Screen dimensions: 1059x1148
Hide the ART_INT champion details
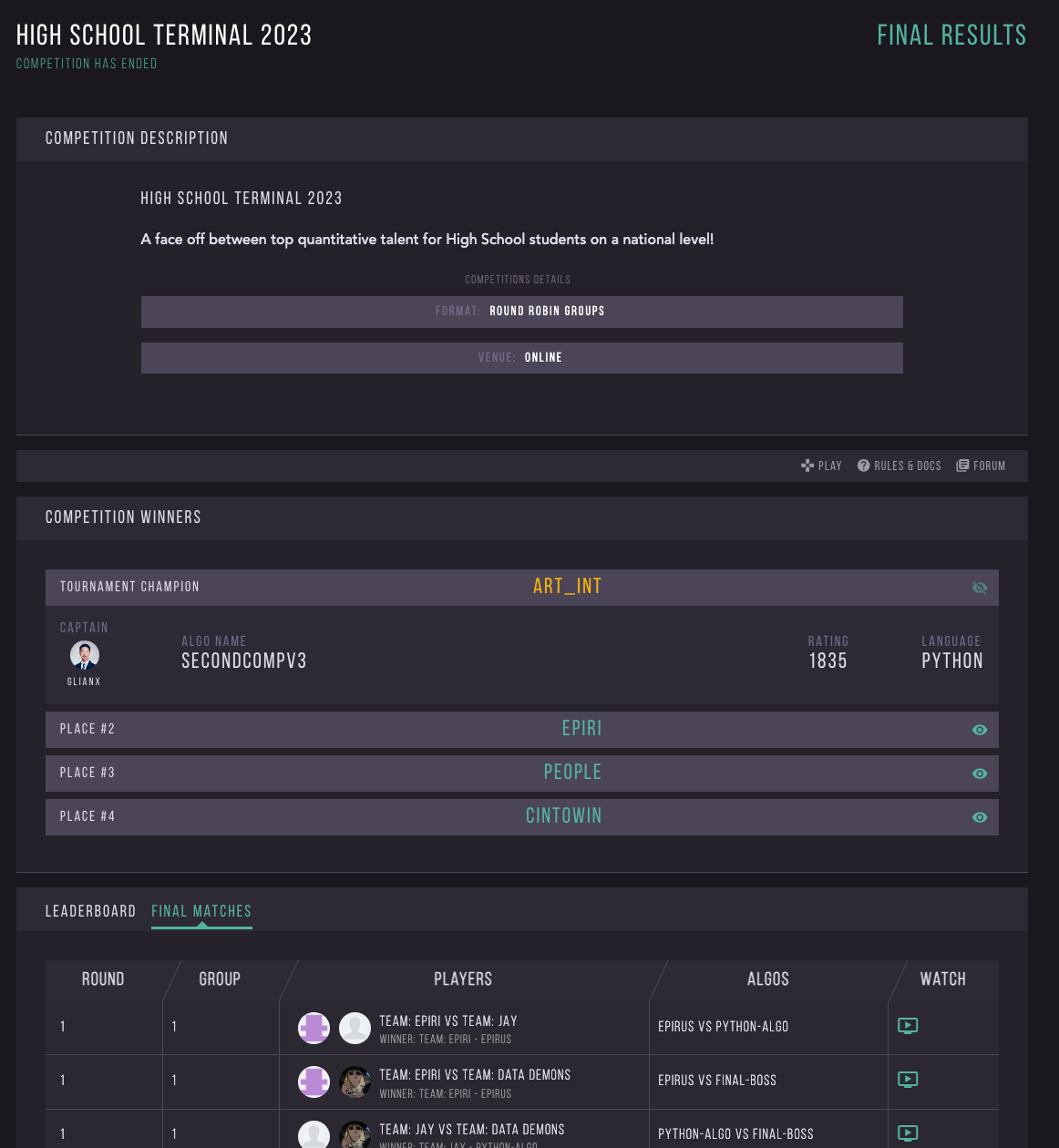(980, 588)
